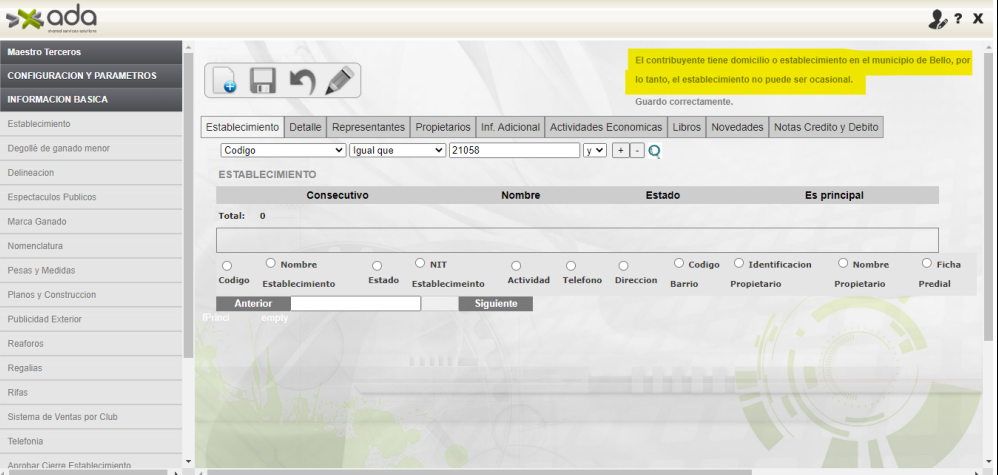The width and height of the screenshot is (998, 475).
Task: Click the Save floppy disk icon
Action: pos(262,80)
